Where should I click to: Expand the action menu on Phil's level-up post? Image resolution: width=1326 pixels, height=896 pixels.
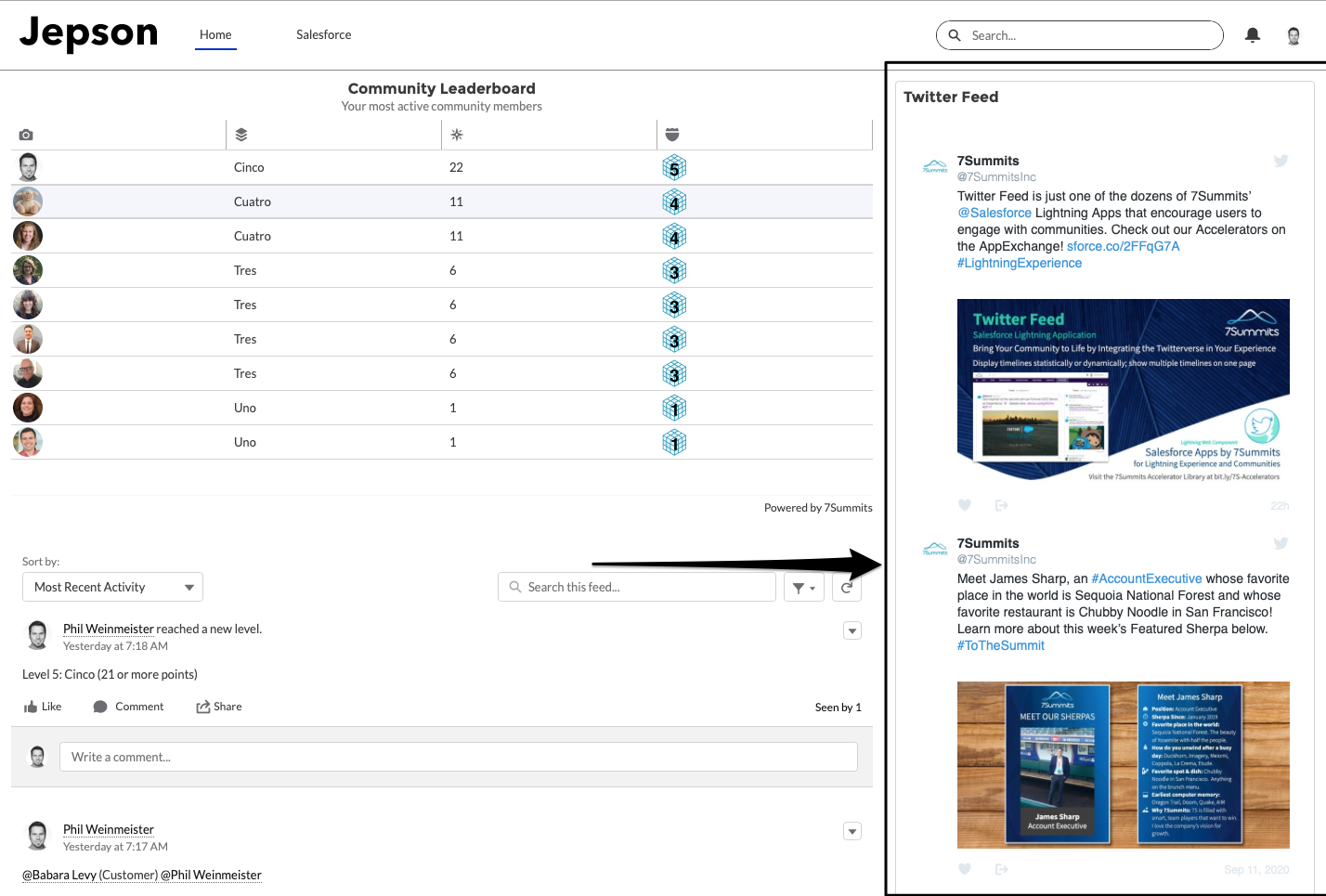[851, 630]
